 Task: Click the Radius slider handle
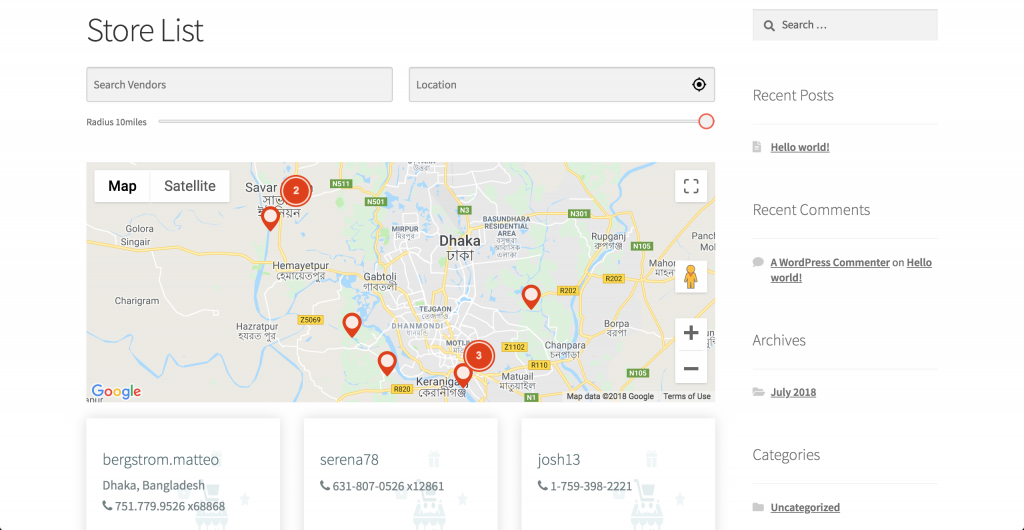coord(706,121)
